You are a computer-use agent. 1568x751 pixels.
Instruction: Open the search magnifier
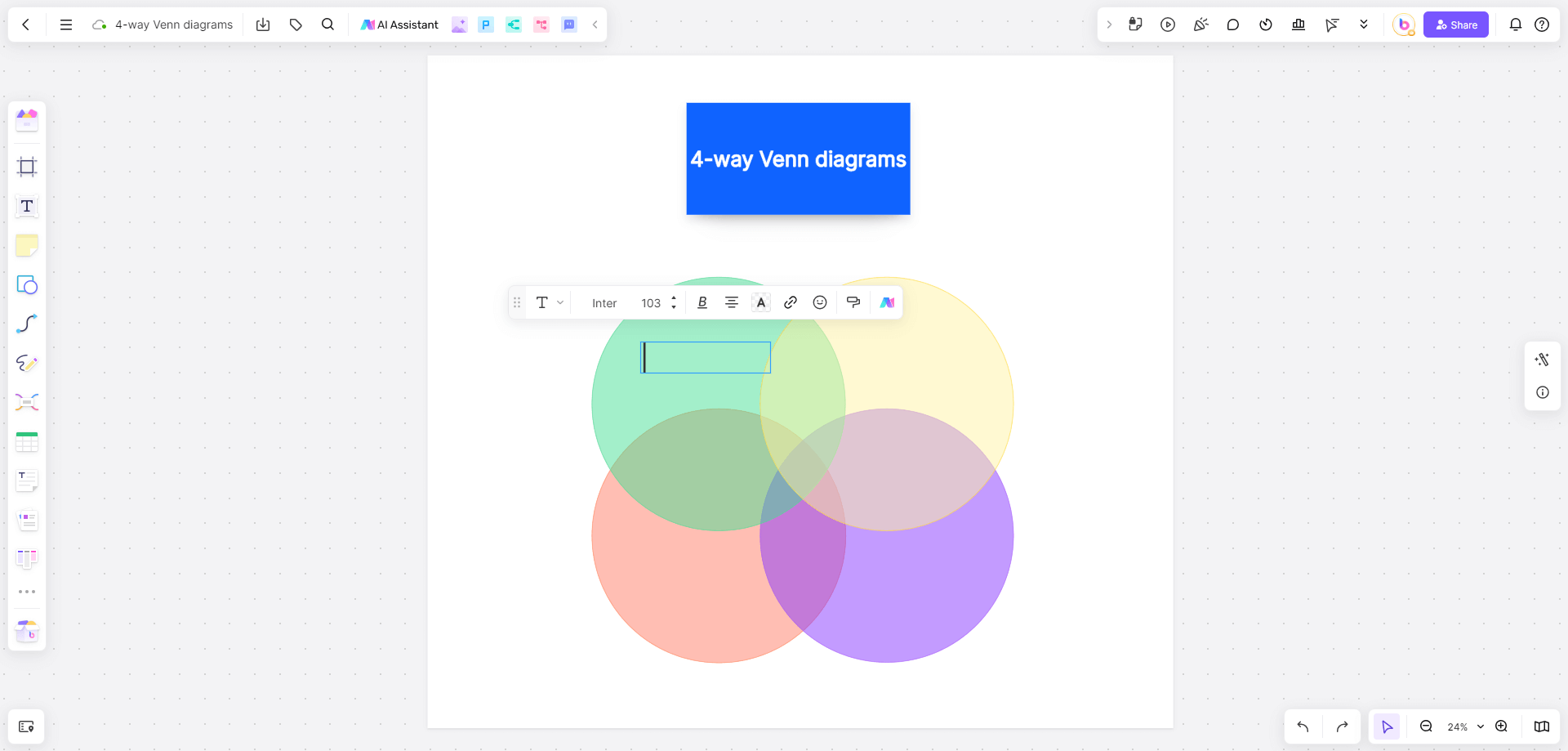(x=328, y=25)
